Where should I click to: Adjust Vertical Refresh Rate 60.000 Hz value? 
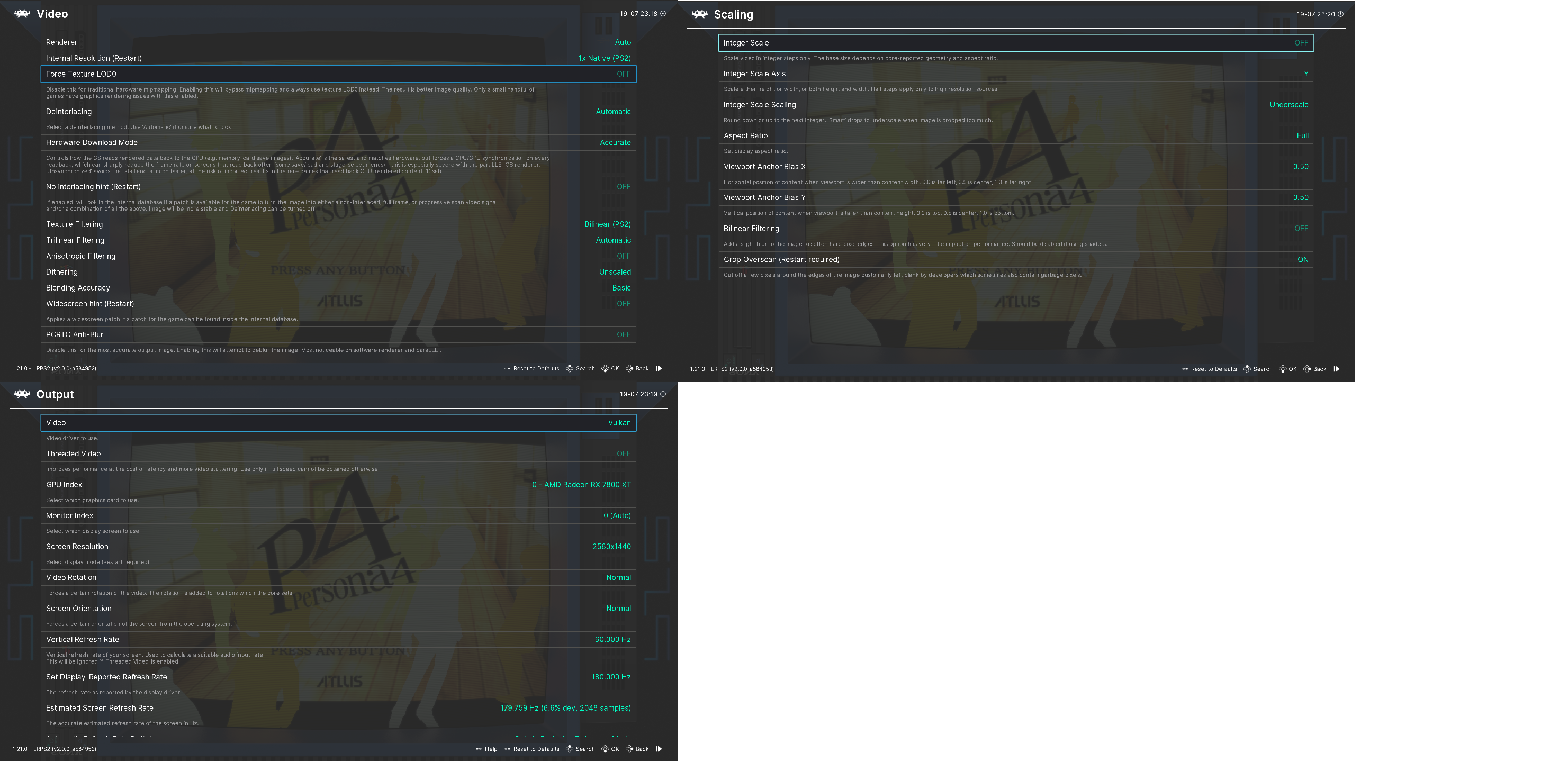pos(612,640)
